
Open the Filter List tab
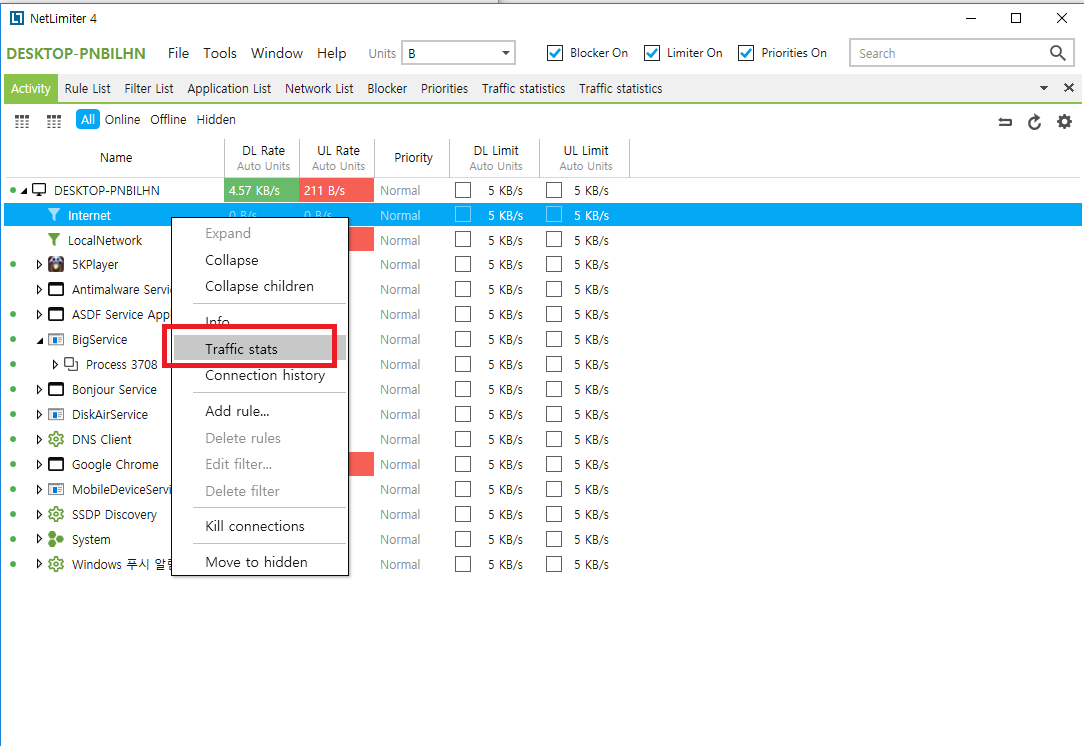pyautogui.click(x=149, y=88)
